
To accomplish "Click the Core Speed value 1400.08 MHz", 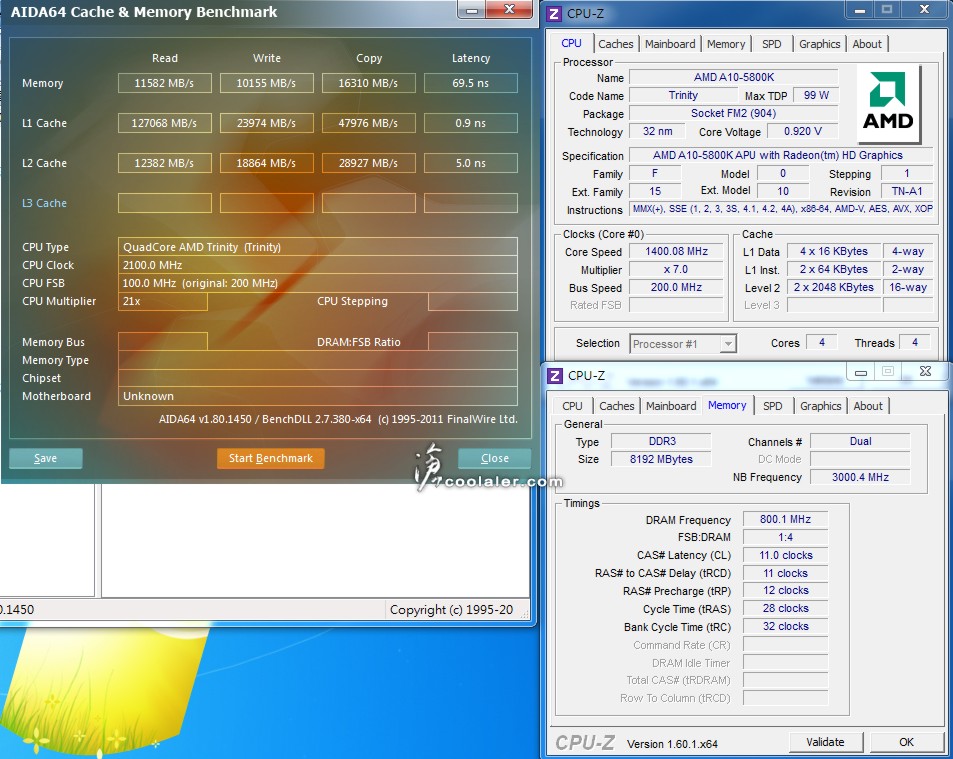I will [x=676, y=252].
